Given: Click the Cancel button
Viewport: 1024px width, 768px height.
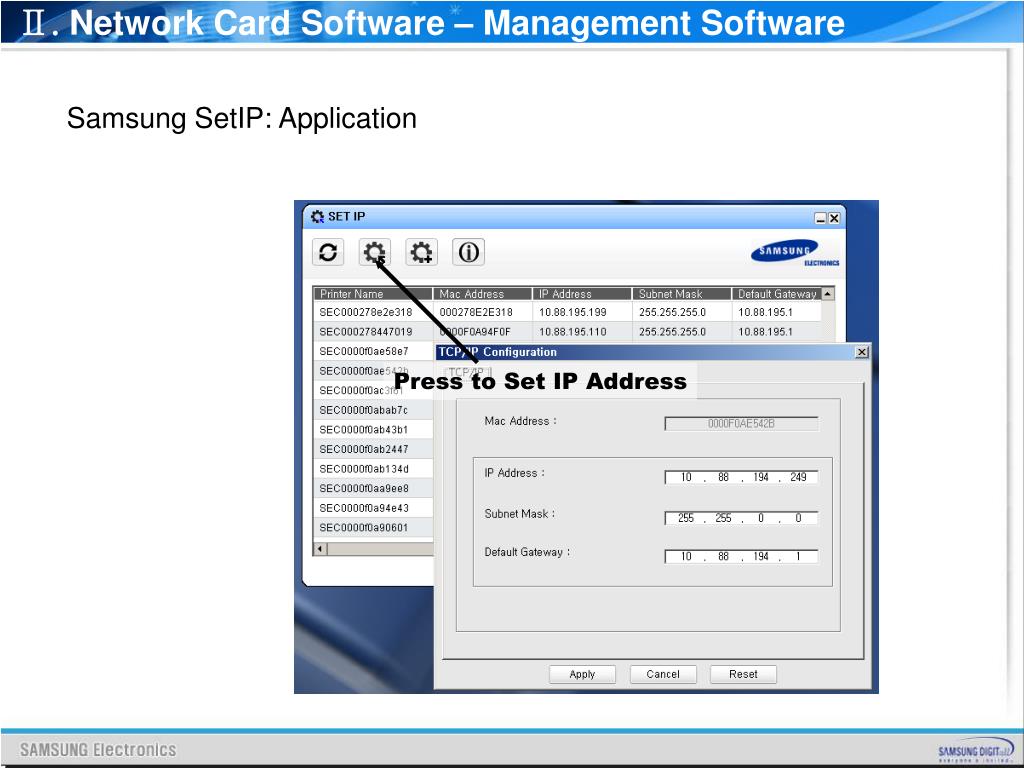Looking at the screenshot, I should click(x=663, y=674).
